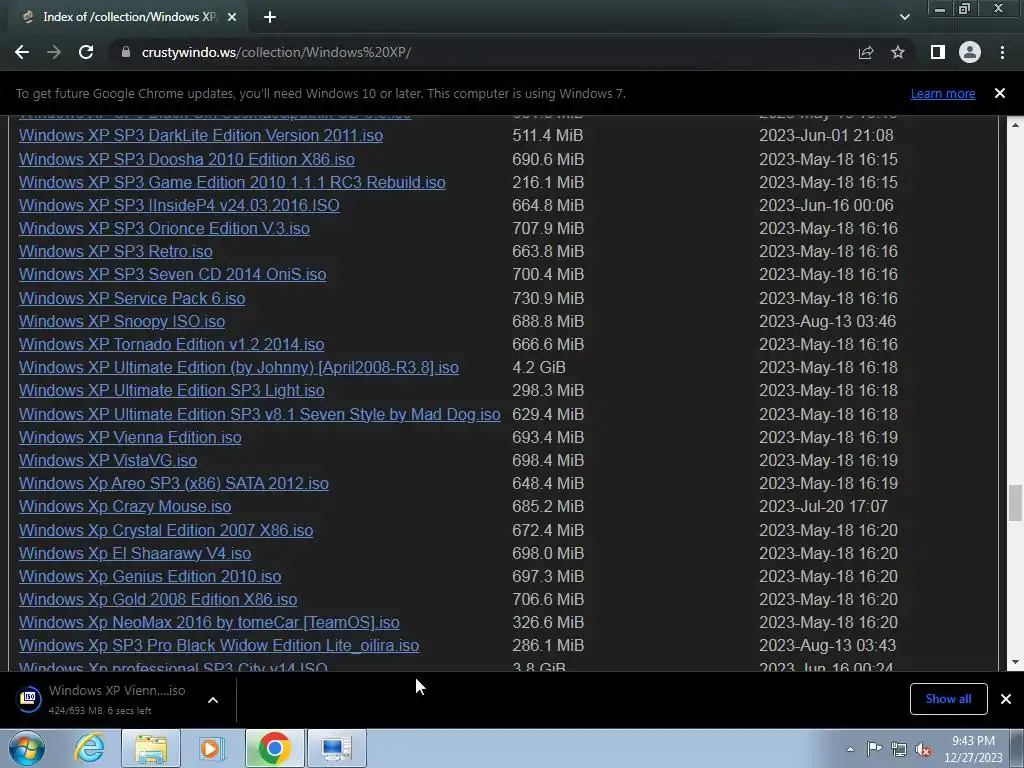View site security lock information
Viewport: 1024px width, 768px height.
[x=126, y=52]
